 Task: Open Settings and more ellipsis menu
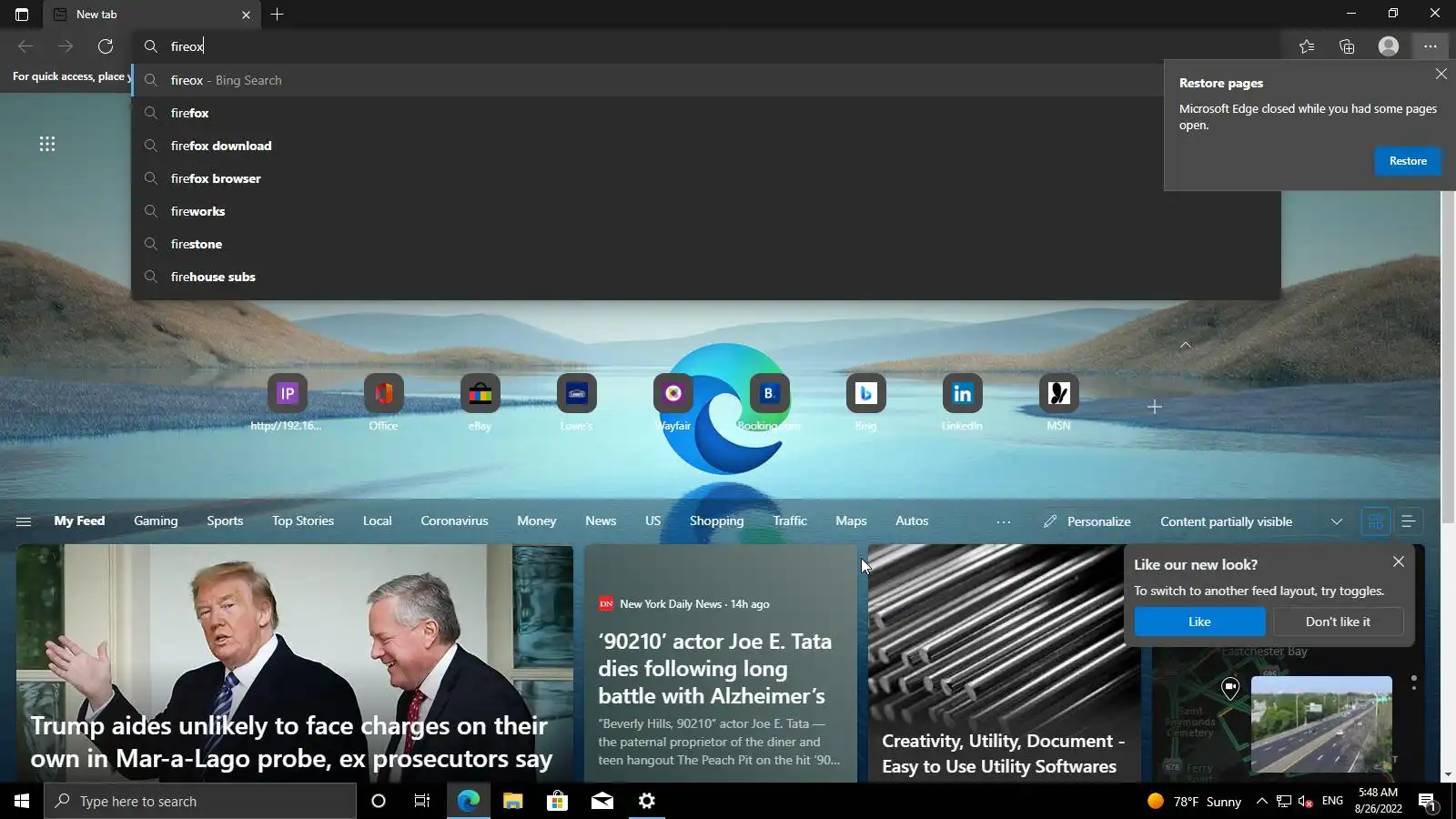coord(1431,46)
